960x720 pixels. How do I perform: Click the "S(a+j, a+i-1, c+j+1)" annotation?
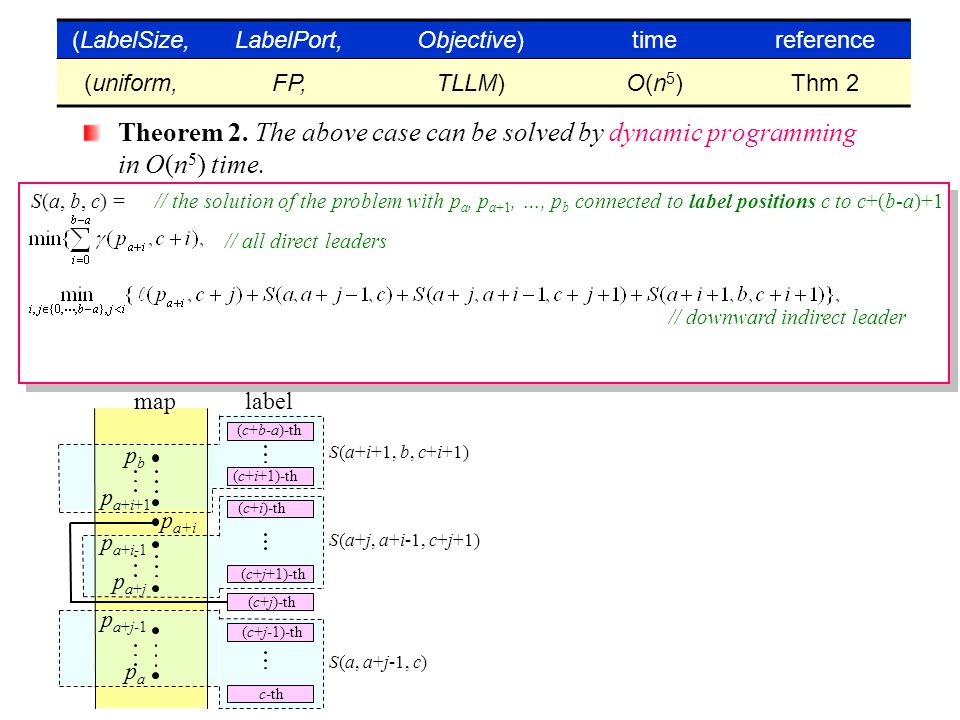coord(404,540)
